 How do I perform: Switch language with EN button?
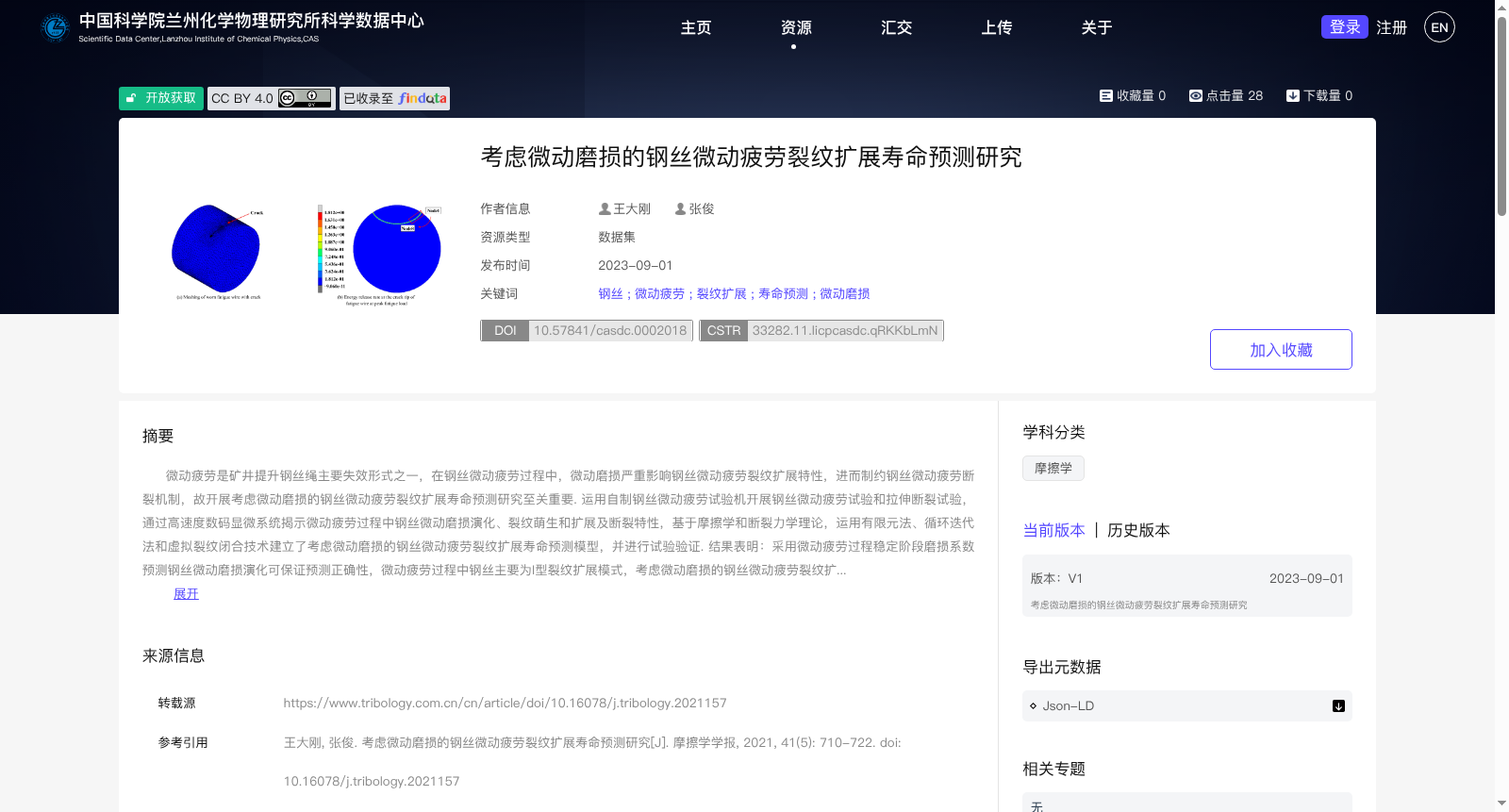pyautogui.click(x=1439, y=27)
